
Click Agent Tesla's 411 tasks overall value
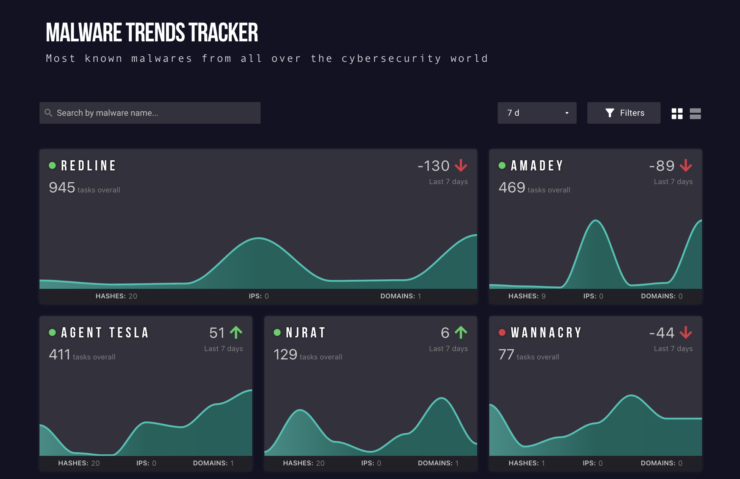(82, 355)
